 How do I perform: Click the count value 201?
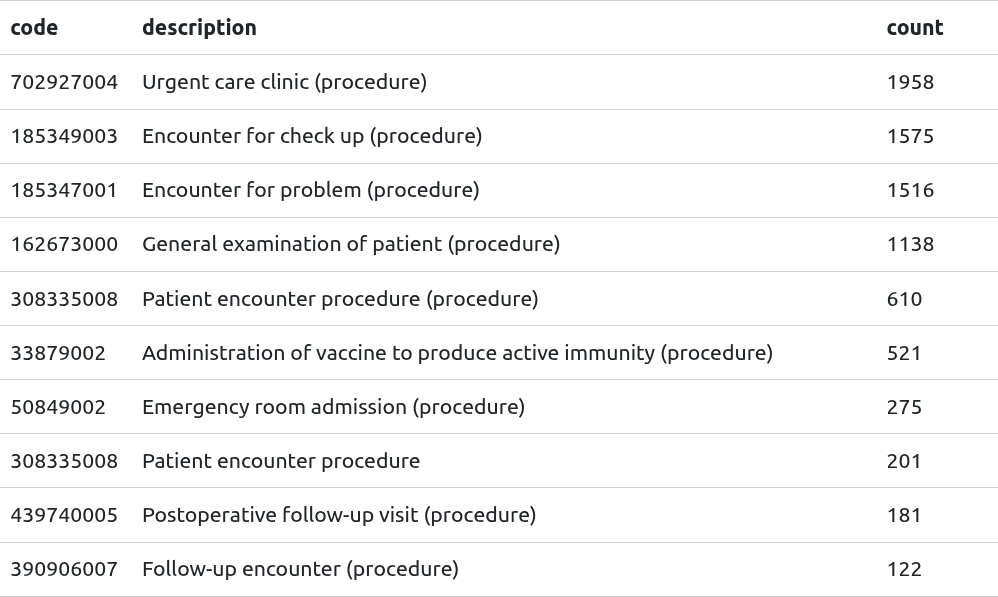(904, 461)
